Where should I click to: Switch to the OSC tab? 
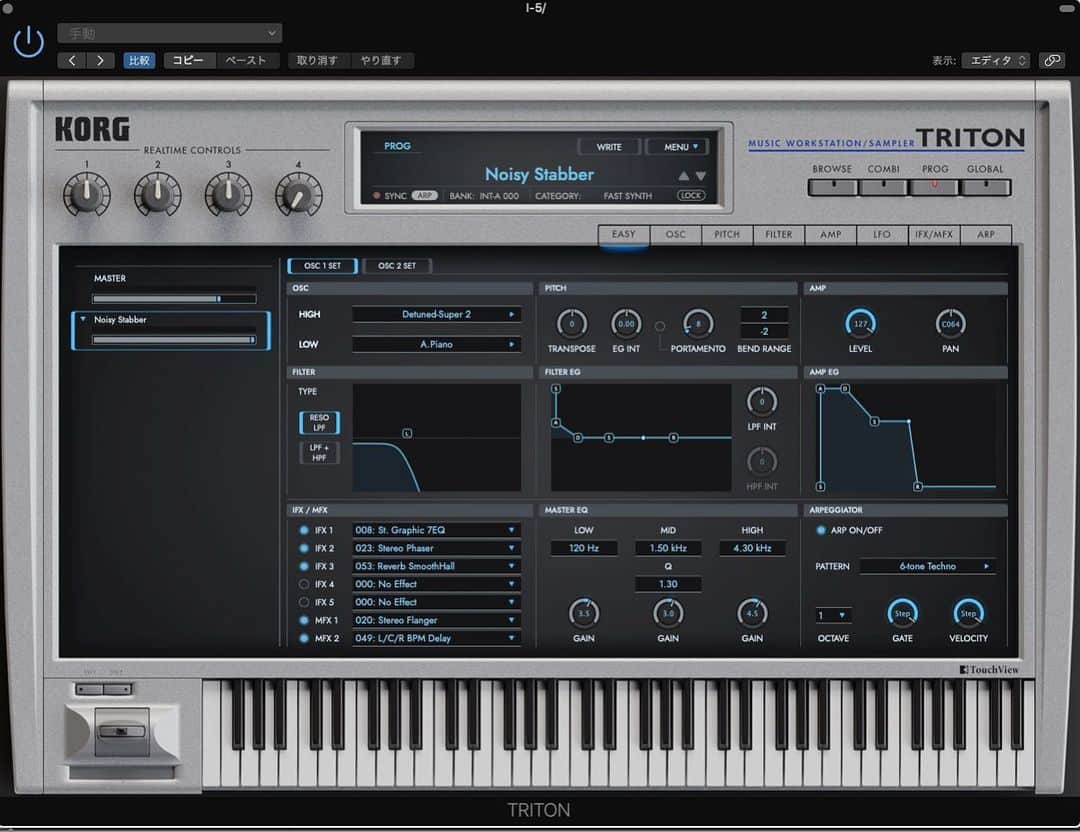point(676,235)
